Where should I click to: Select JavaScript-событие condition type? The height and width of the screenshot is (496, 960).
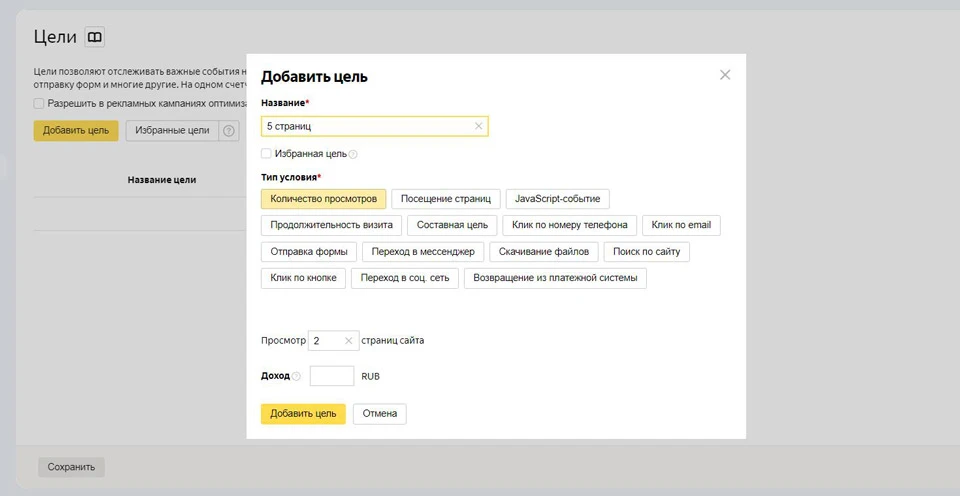click(557, 199)
